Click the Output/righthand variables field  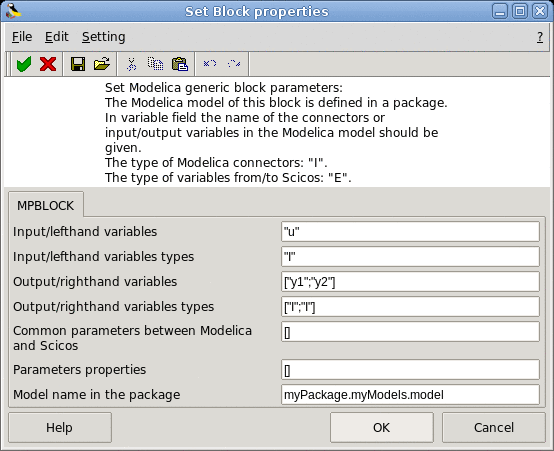click(x=410, y=282)
